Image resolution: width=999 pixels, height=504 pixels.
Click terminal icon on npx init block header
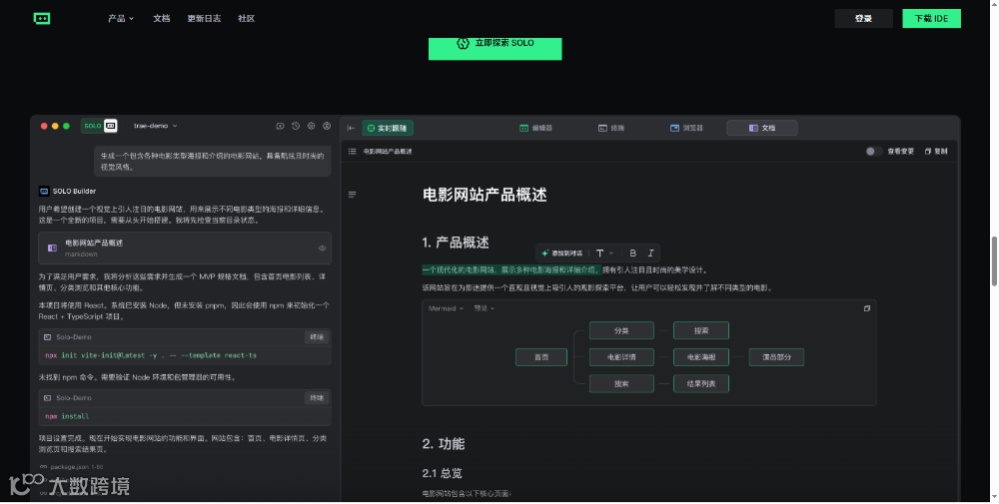coord(47,337)
